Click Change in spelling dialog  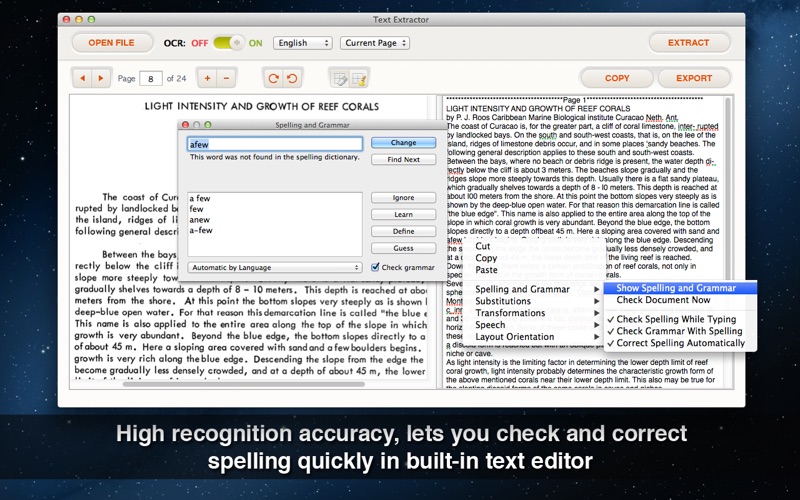(x=403, y=143)
